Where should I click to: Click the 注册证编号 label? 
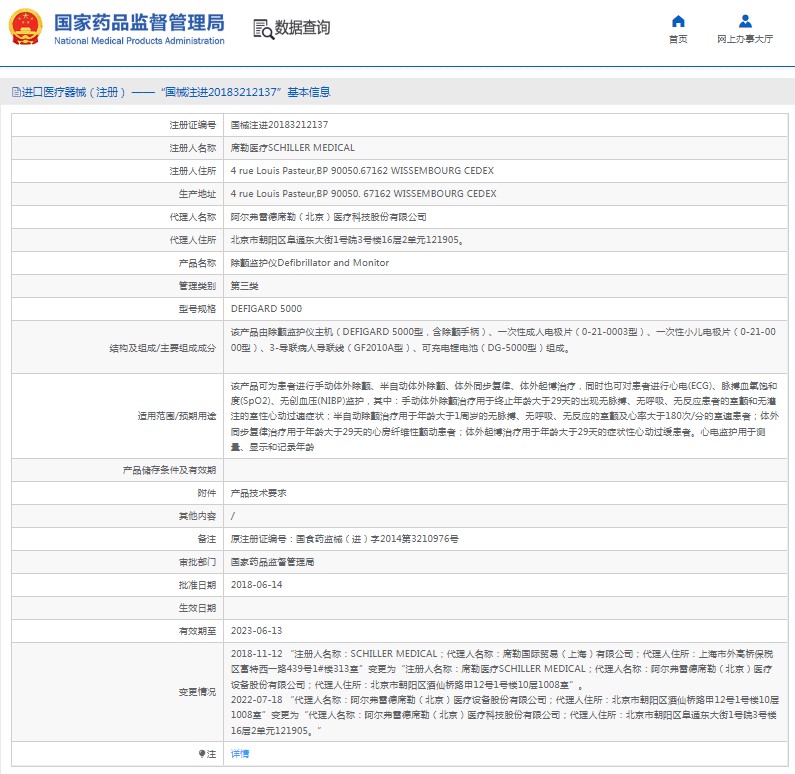[193, 125]
